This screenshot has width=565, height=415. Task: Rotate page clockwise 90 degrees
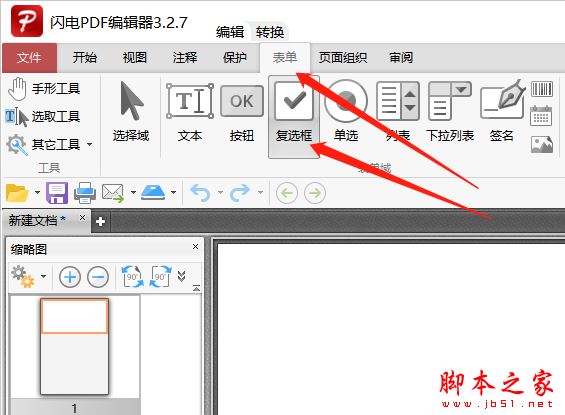160,277
